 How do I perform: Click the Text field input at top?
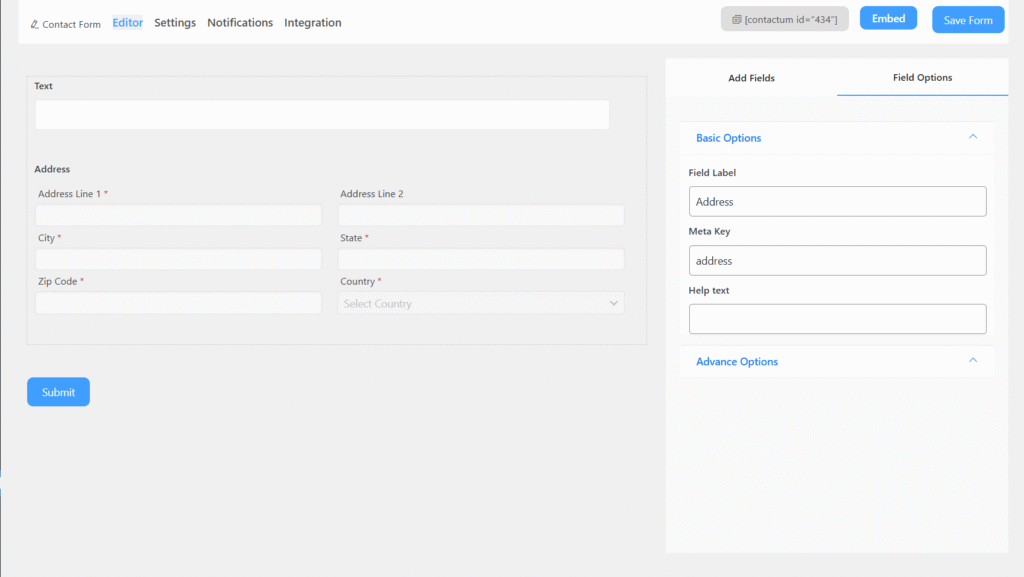[x=322, y=115]
